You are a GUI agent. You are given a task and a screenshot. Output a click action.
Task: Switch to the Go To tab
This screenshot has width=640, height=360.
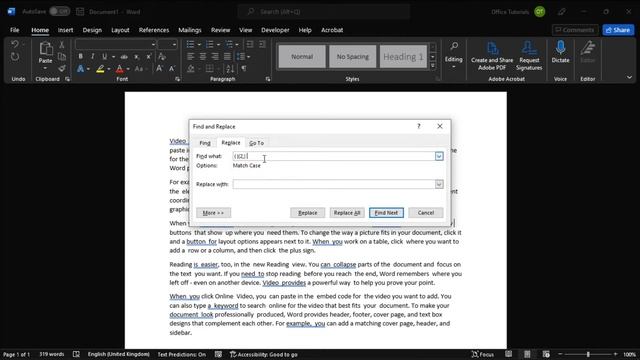point(256,143)
